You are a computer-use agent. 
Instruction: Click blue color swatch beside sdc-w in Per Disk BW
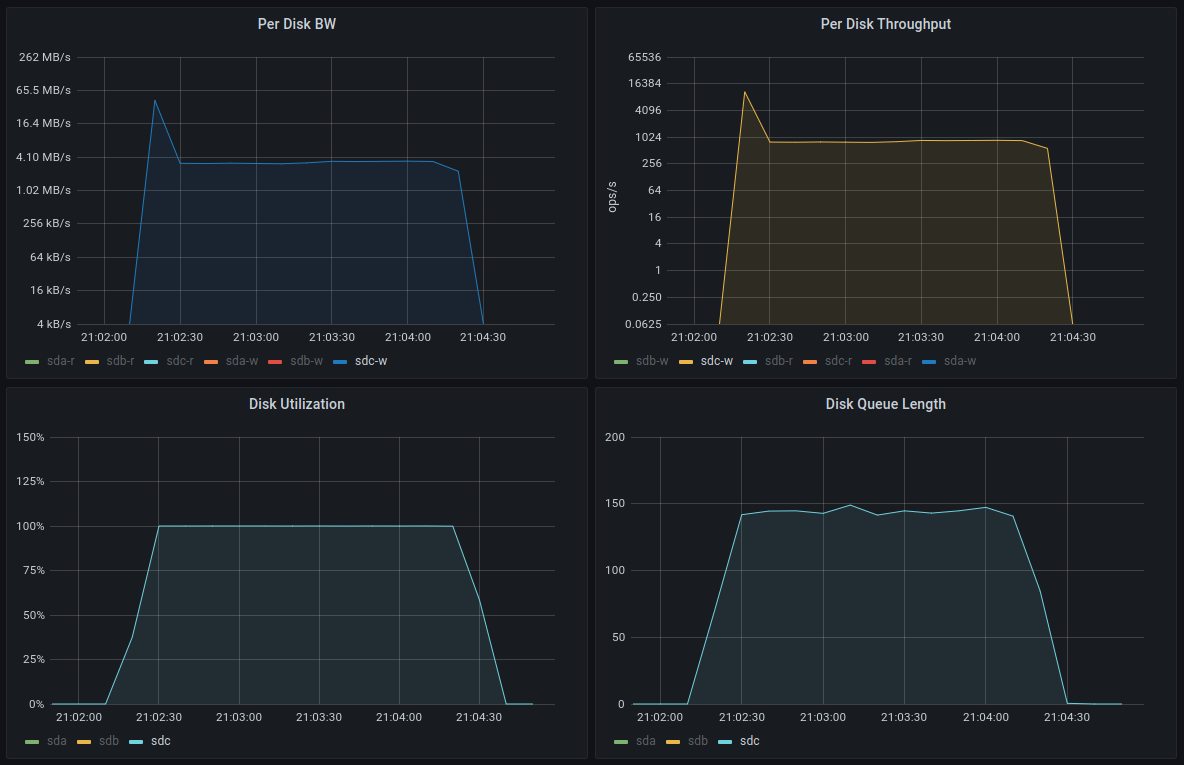point(340,361)
